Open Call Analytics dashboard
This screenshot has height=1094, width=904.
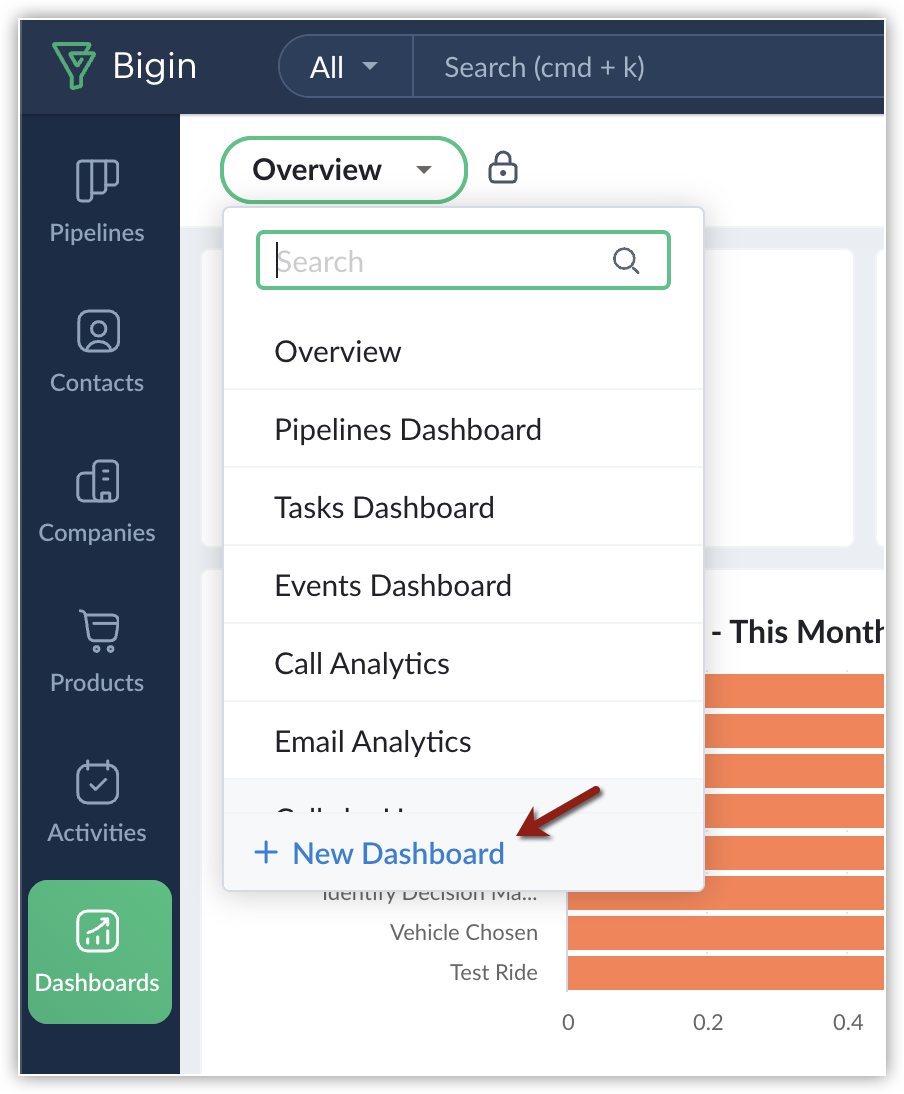463,664
